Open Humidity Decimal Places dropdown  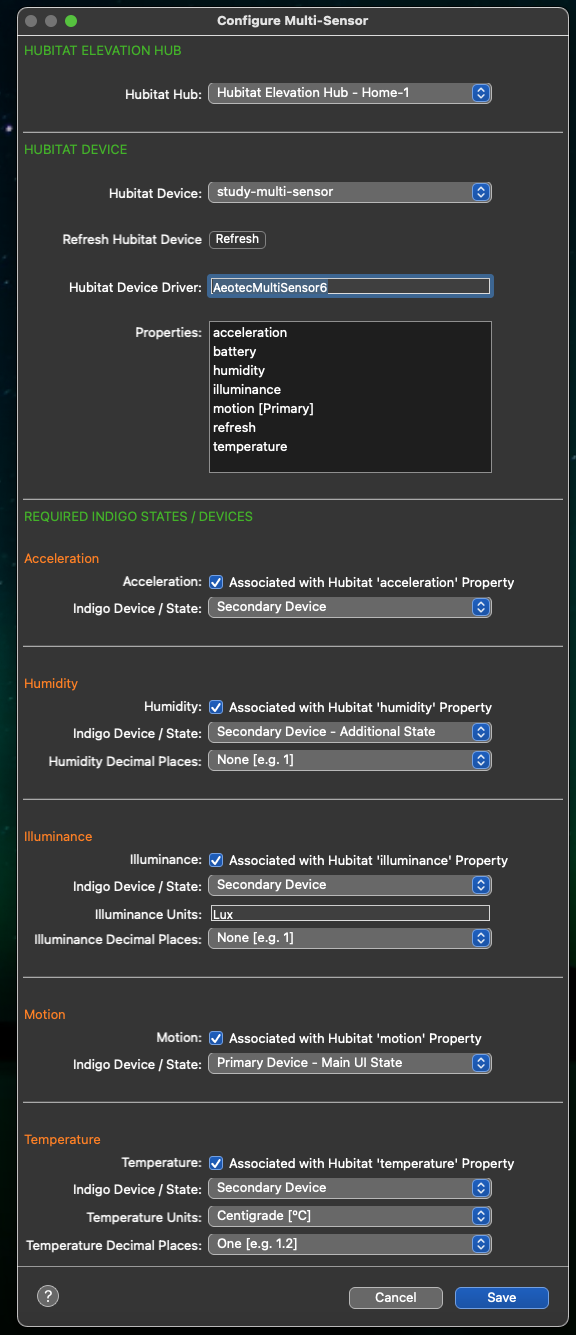(x=350, y=760)
